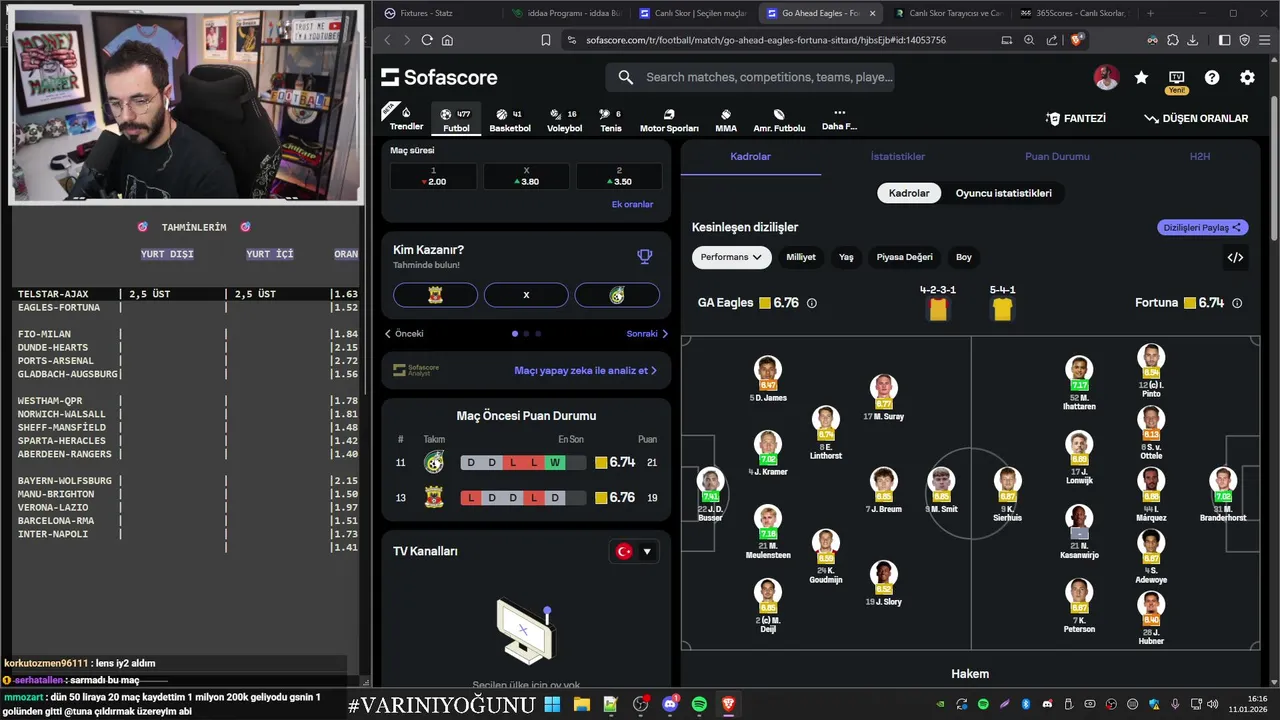Select Piyasa Değeri lineup filter
Viewport: 1280px width, 720px height.
coord(905,257)
